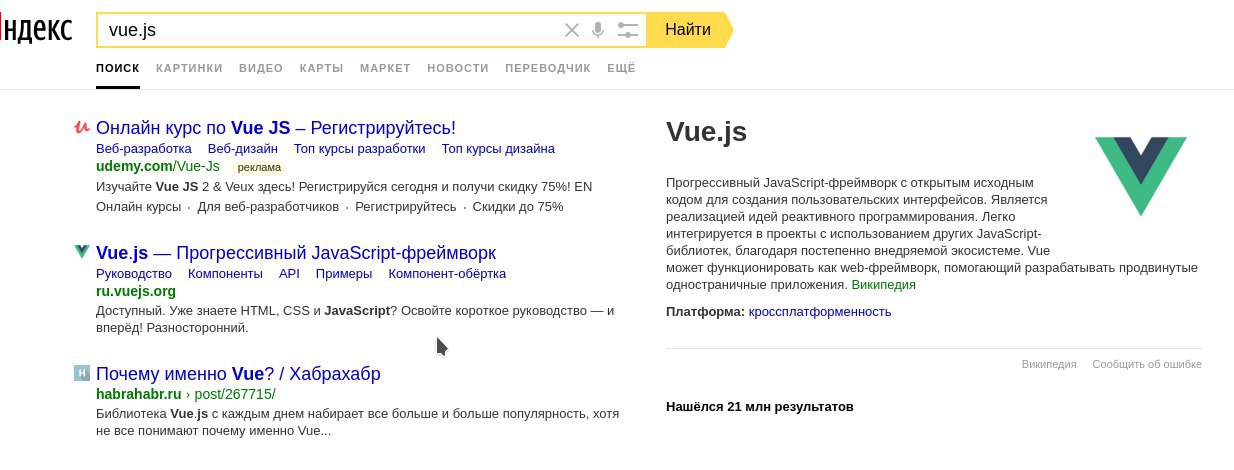The height and width of the screenshot is (470, 1234).
Task: Click Скидки до 75% ad extension text
Action: coord(518,207)
